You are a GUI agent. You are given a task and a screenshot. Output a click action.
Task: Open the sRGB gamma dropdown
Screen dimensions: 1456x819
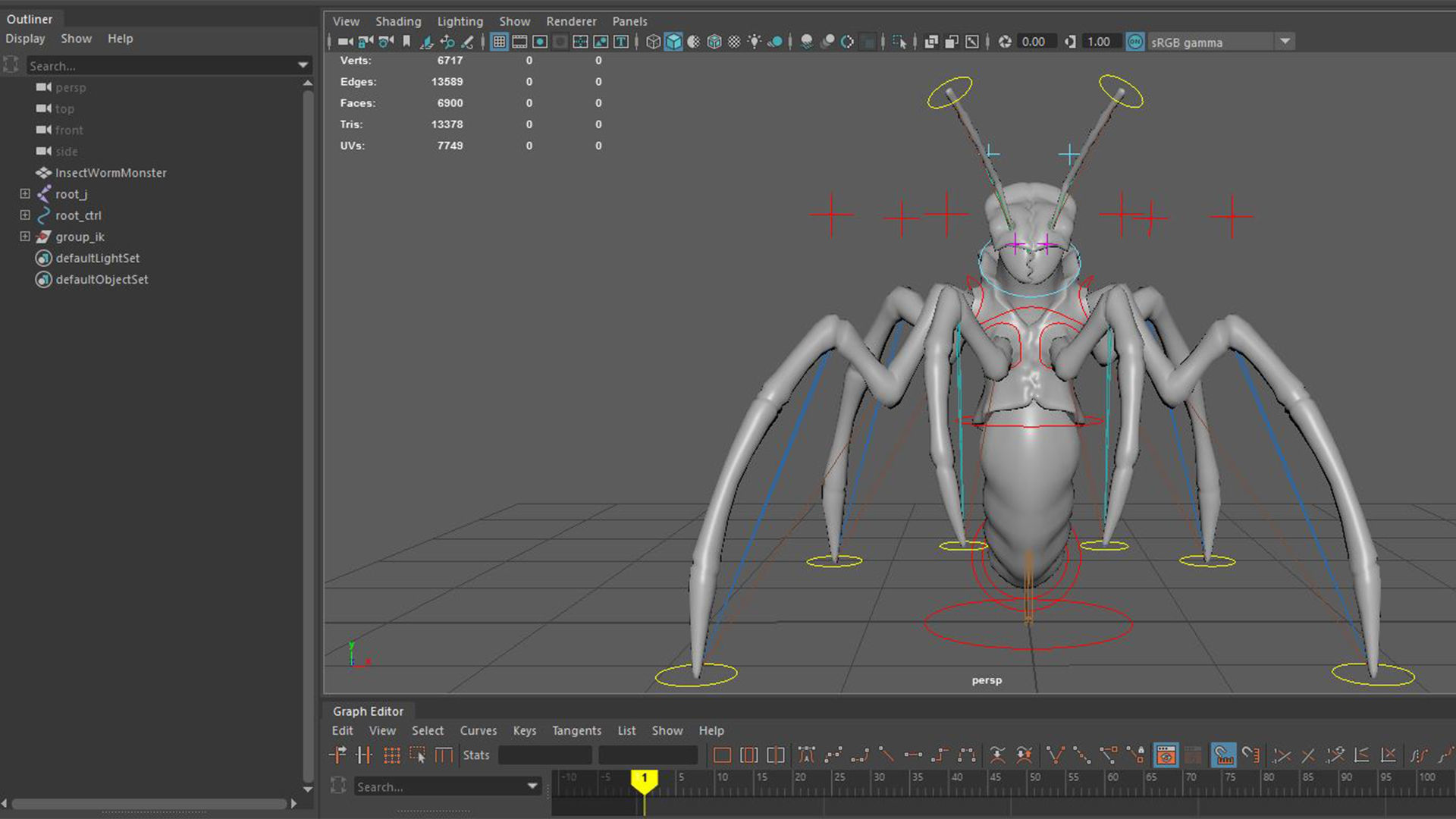click(x=1286, y=42)
